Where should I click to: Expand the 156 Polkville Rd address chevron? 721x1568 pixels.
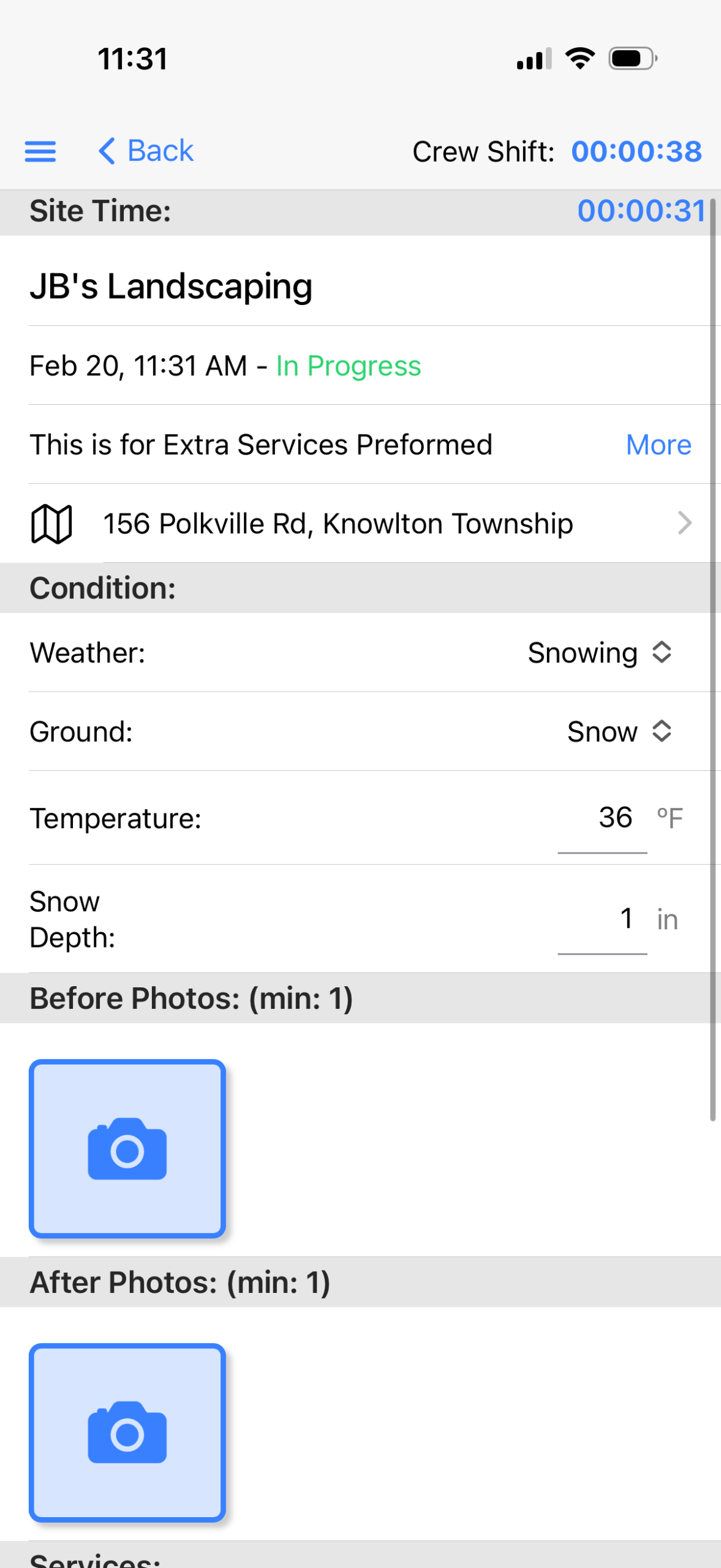click(685, 524)
